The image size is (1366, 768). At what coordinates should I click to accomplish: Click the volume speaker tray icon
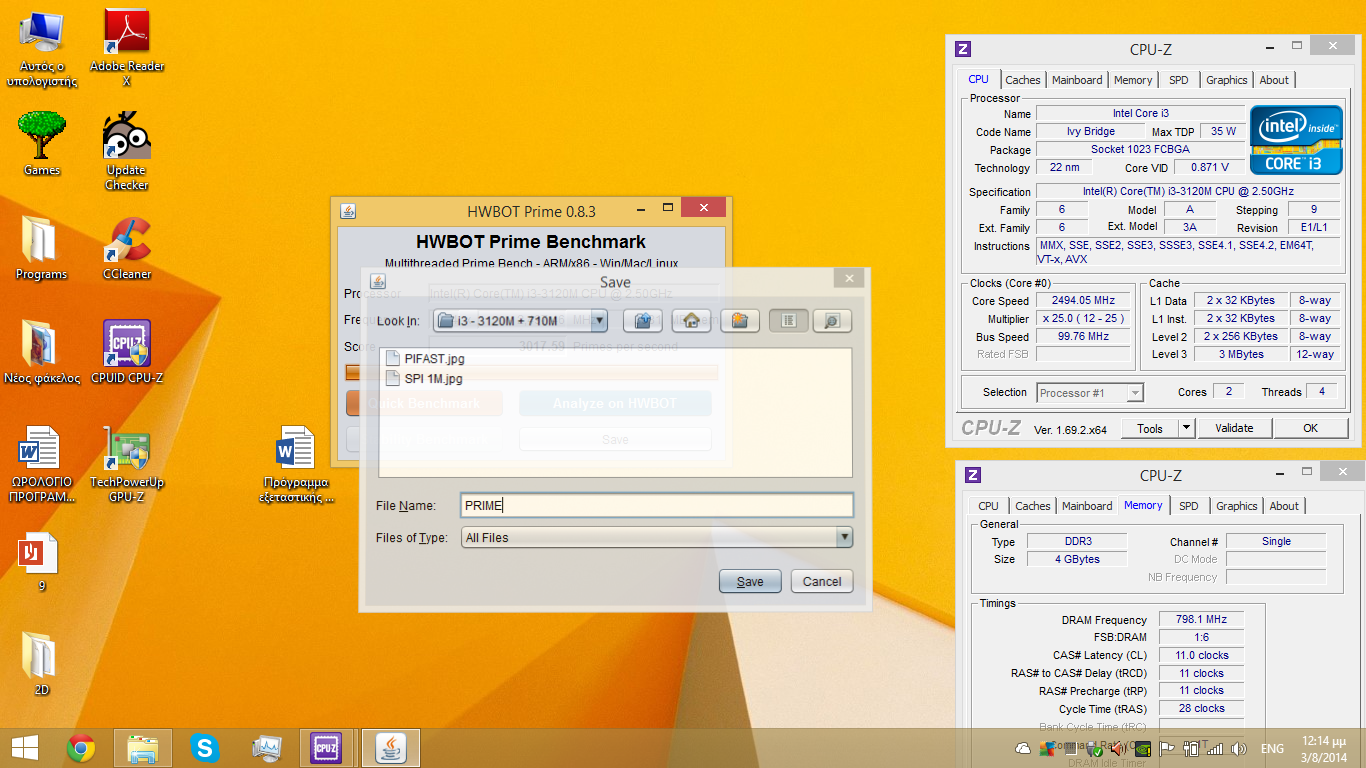(x=1238, y=748)
